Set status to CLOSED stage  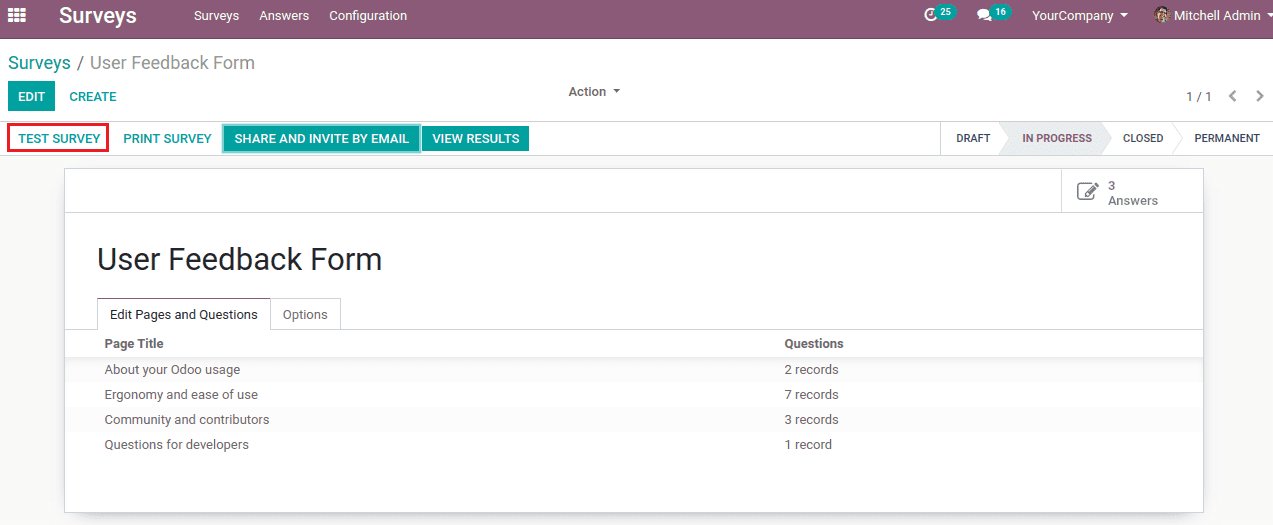coord(1143,139)
